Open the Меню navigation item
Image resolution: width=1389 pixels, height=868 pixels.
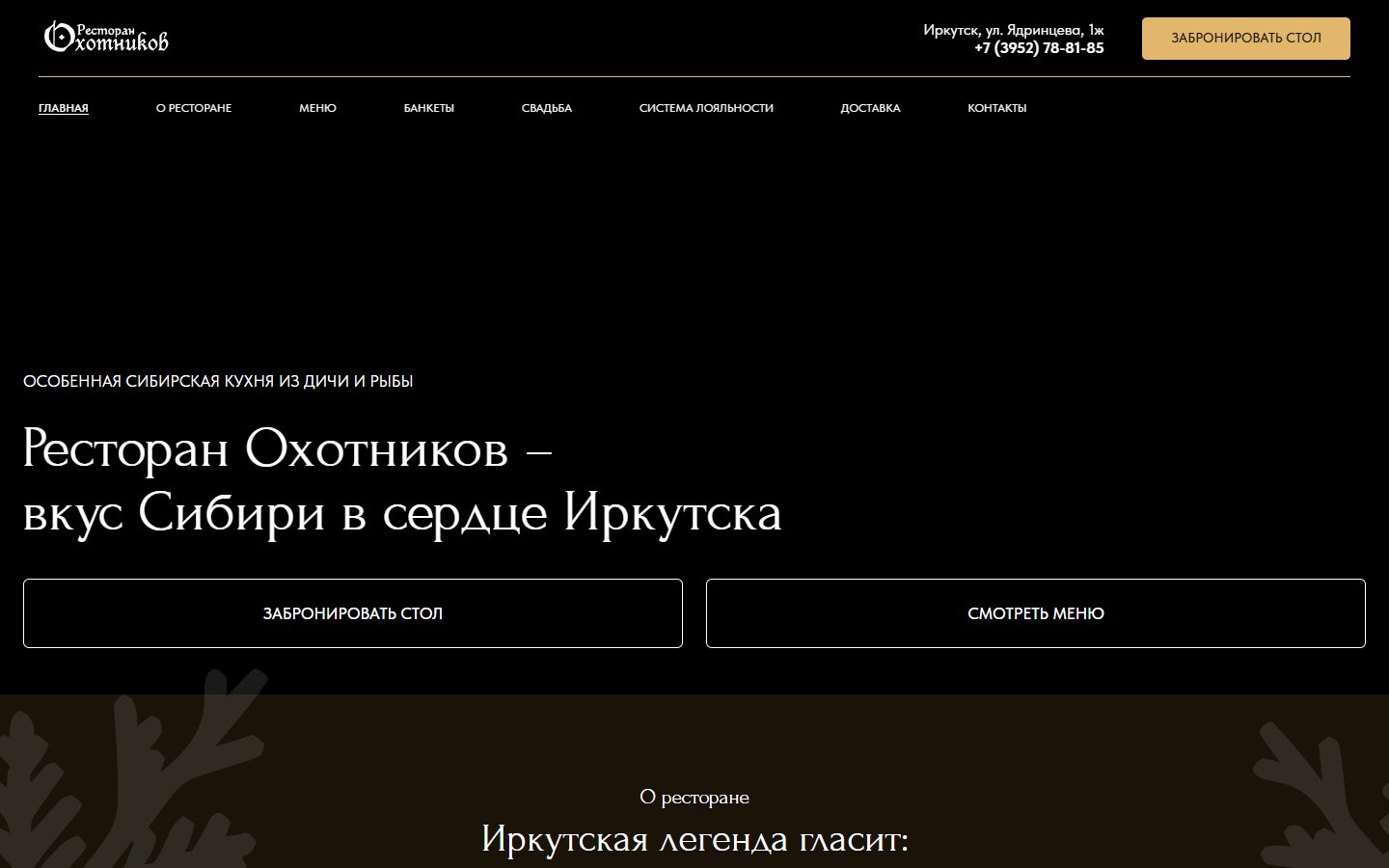tap(317, 108)
